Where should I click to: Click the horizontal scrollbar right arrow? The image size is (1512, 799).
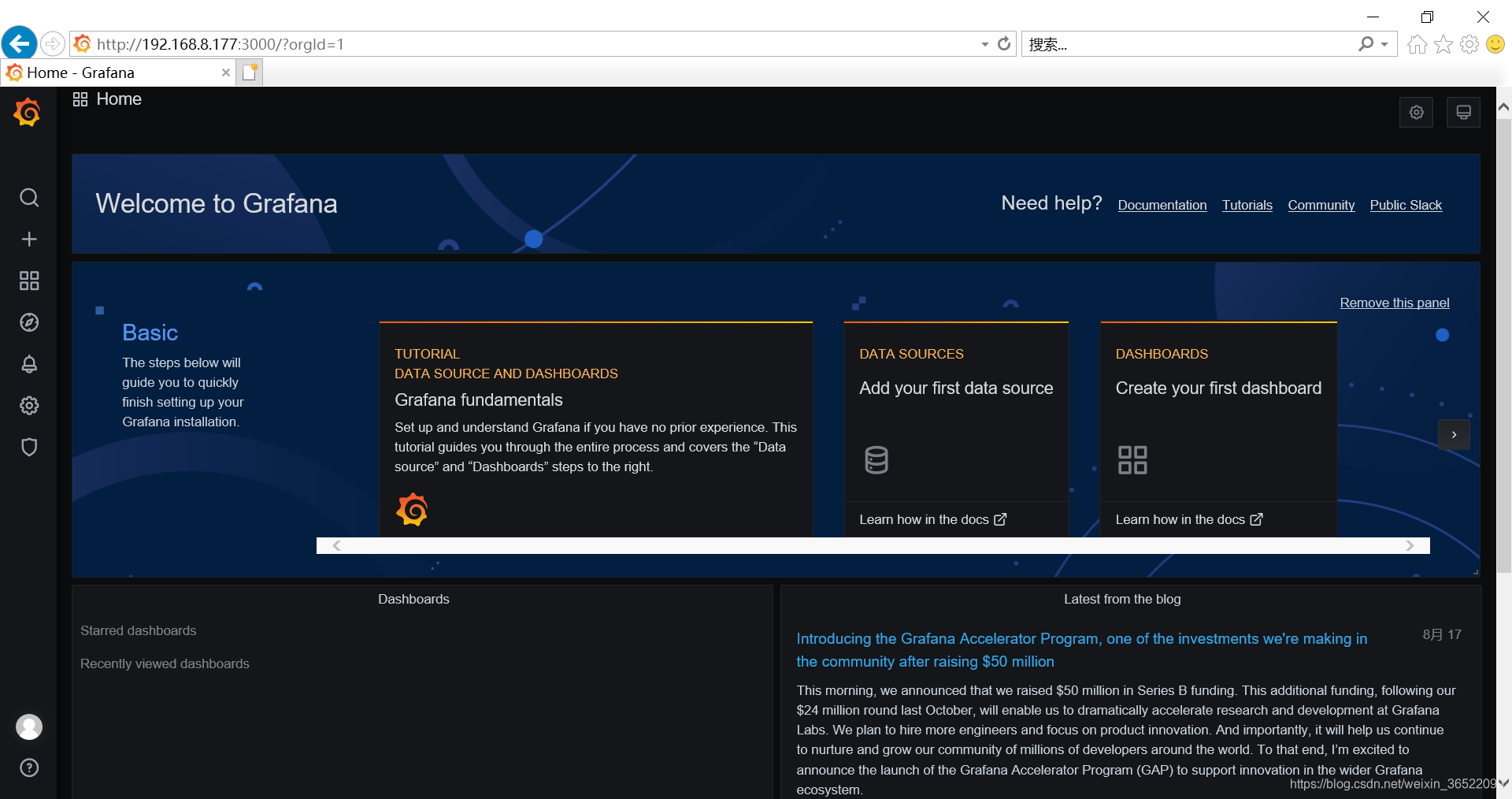1410,545
